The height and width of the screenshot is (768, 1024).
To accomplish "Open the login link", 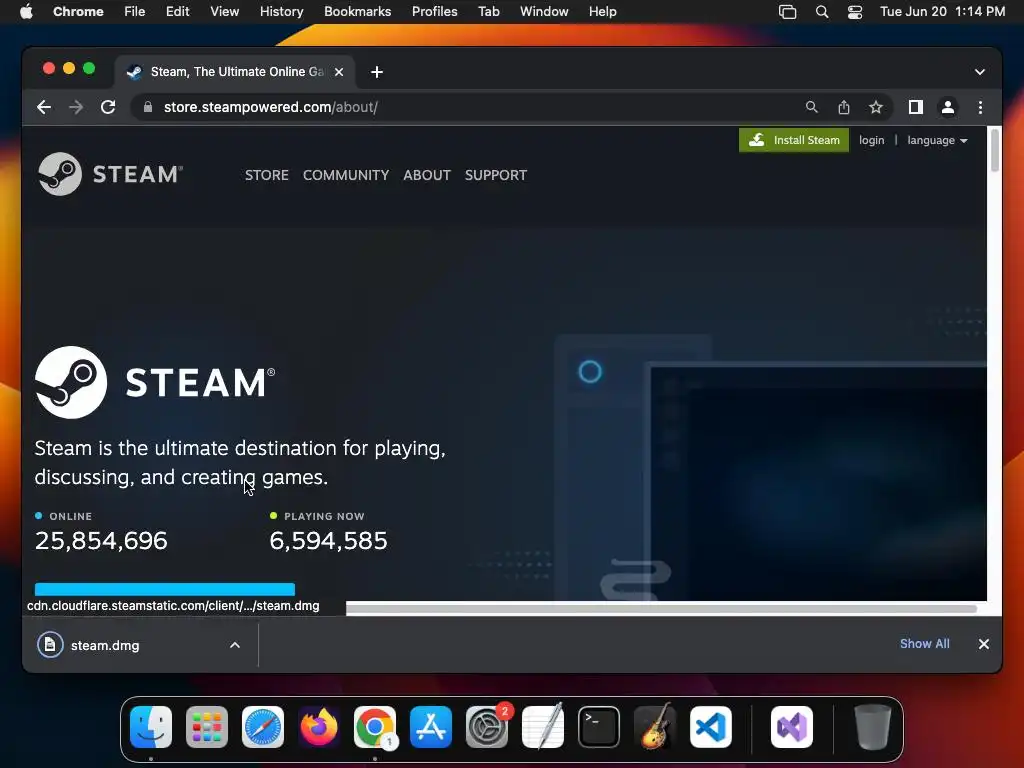I will [871, 140].
